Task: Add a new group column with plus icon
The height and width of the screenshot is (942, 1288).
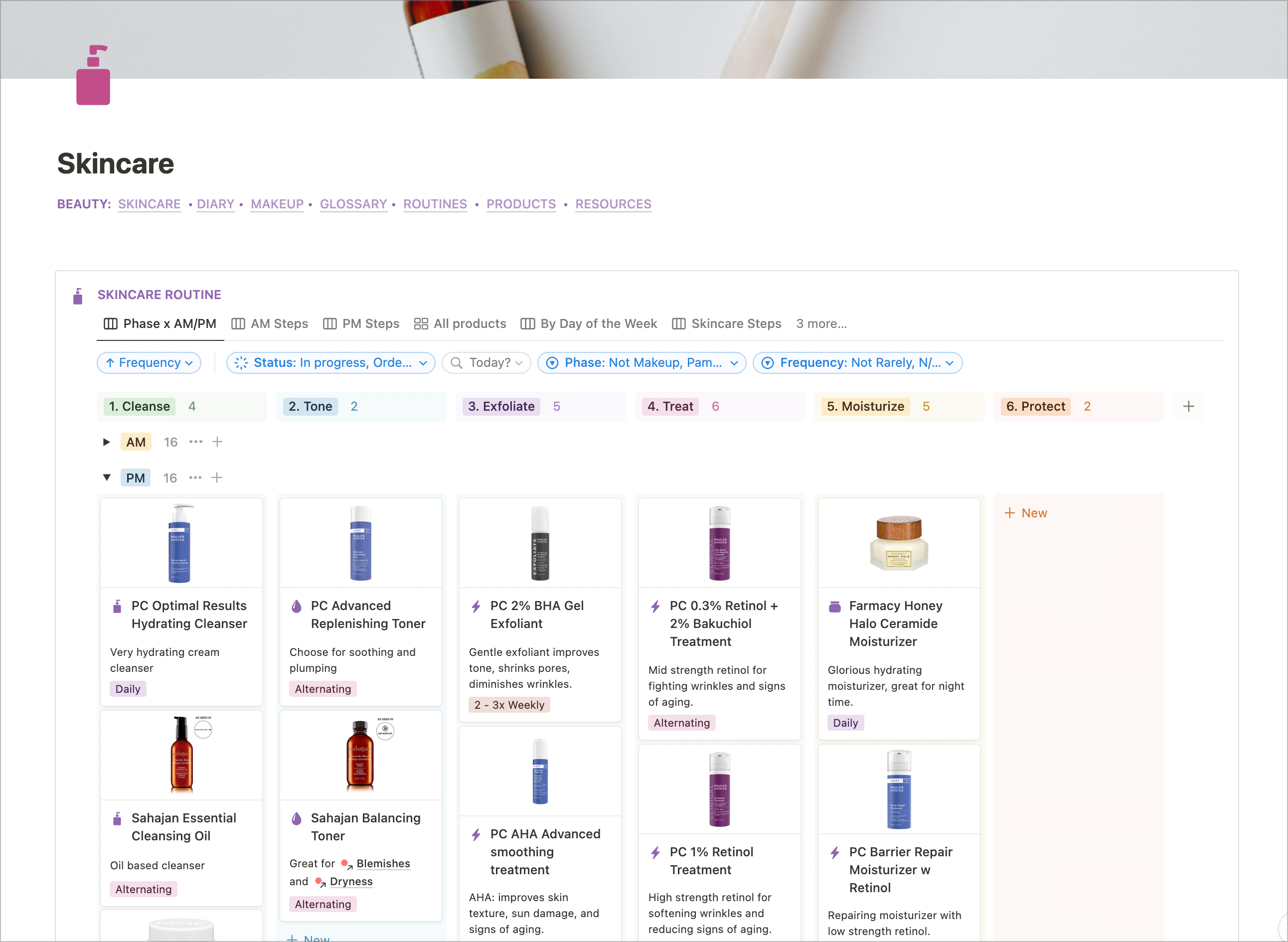Action: point(1188,407)
